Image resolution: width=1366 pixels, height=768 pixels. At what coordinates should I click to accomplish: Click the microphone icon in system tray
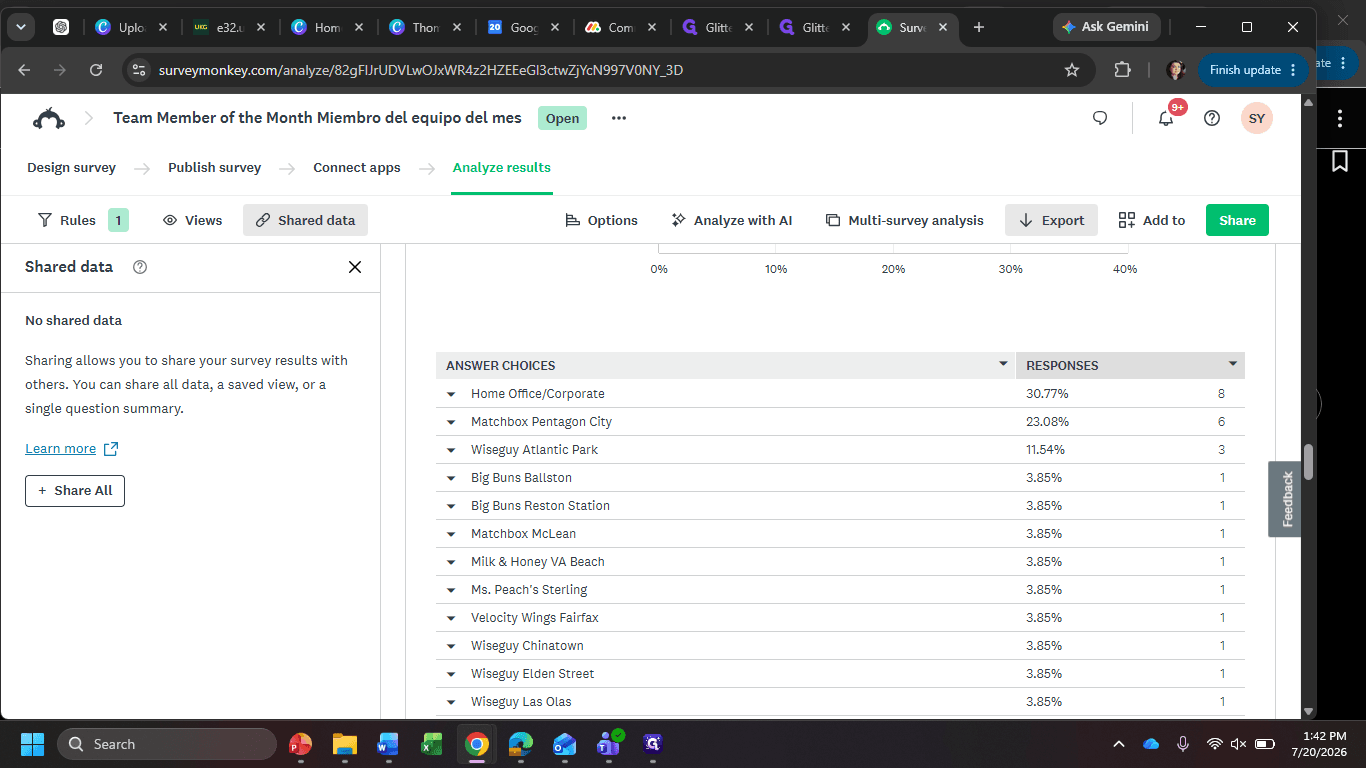click(1183, 744)
